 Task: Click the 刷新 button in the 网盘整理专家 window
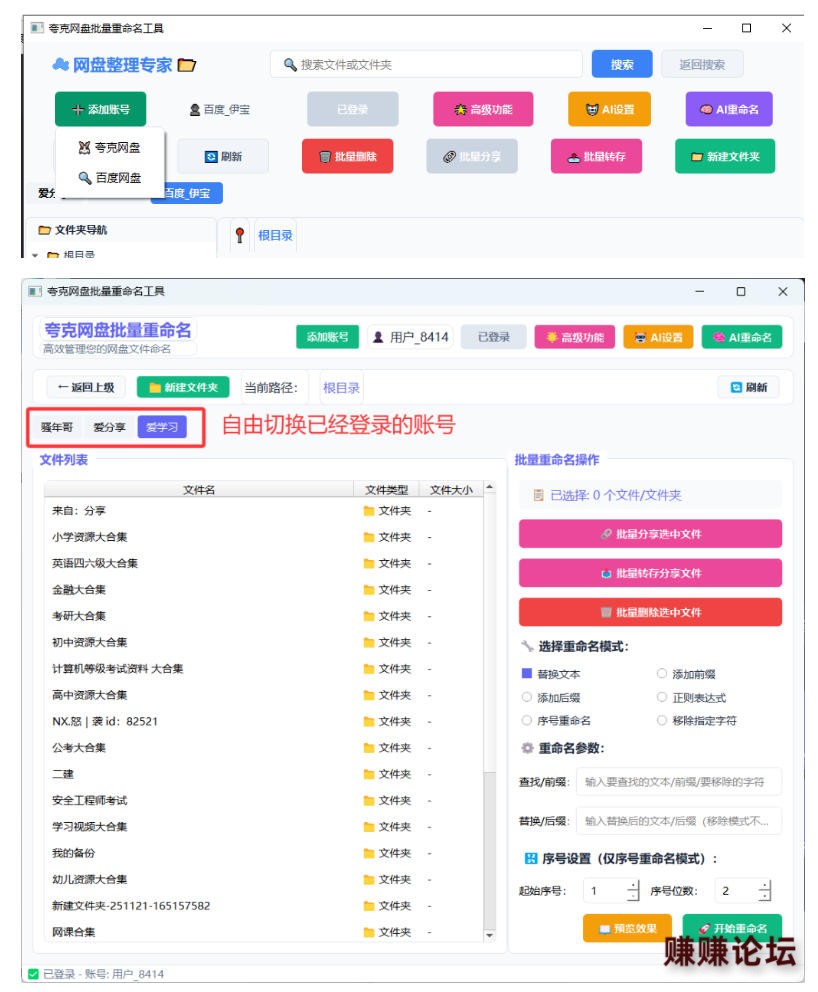pyautogui.click(x=223, y=156)
